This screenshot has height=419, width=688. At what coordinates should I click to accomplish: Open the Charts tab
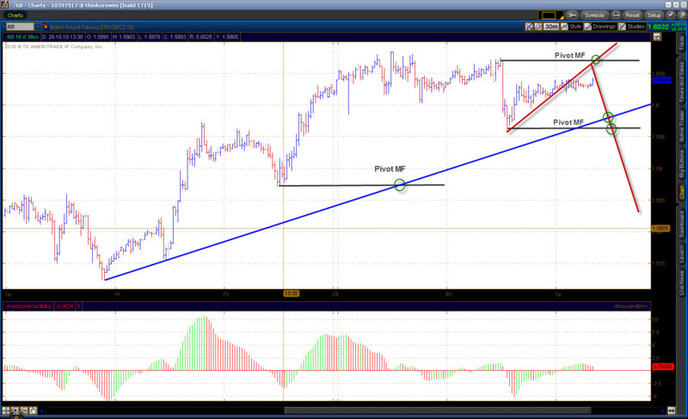[x=15, y=15]
